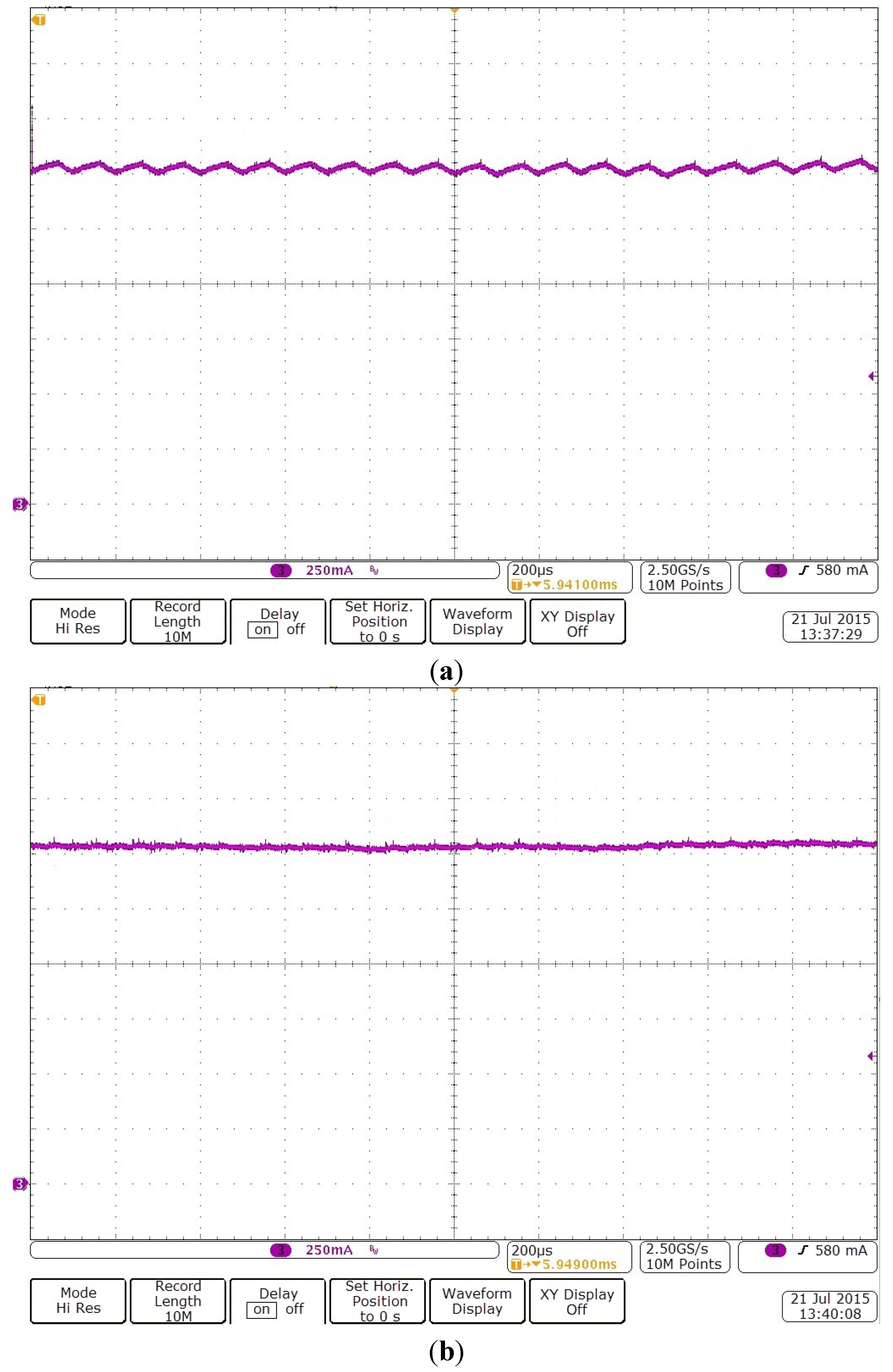Toggle Delay on/off in top menu
893x1372 pixels.
click(278, 622)
